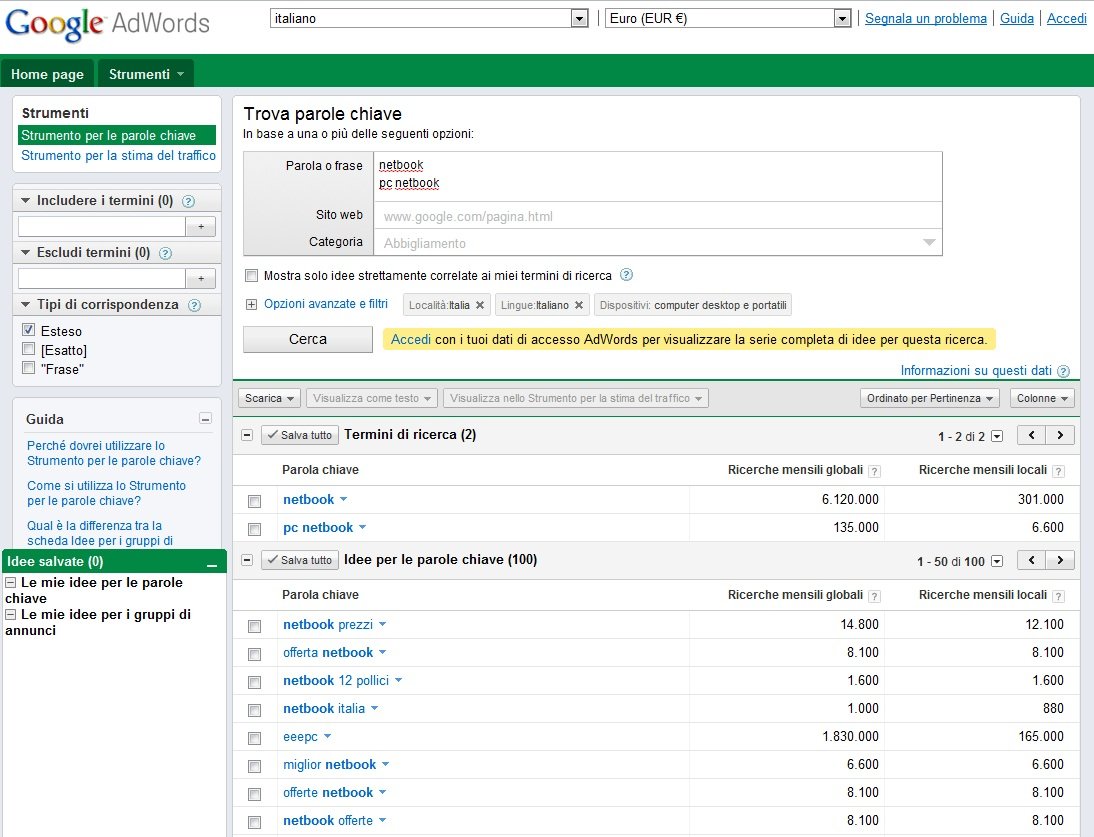Click Salva tutto for Termini di ricerca
The height and width of the screenshot is (837, 1094).
pyautogui.click(x=300, y=435)
